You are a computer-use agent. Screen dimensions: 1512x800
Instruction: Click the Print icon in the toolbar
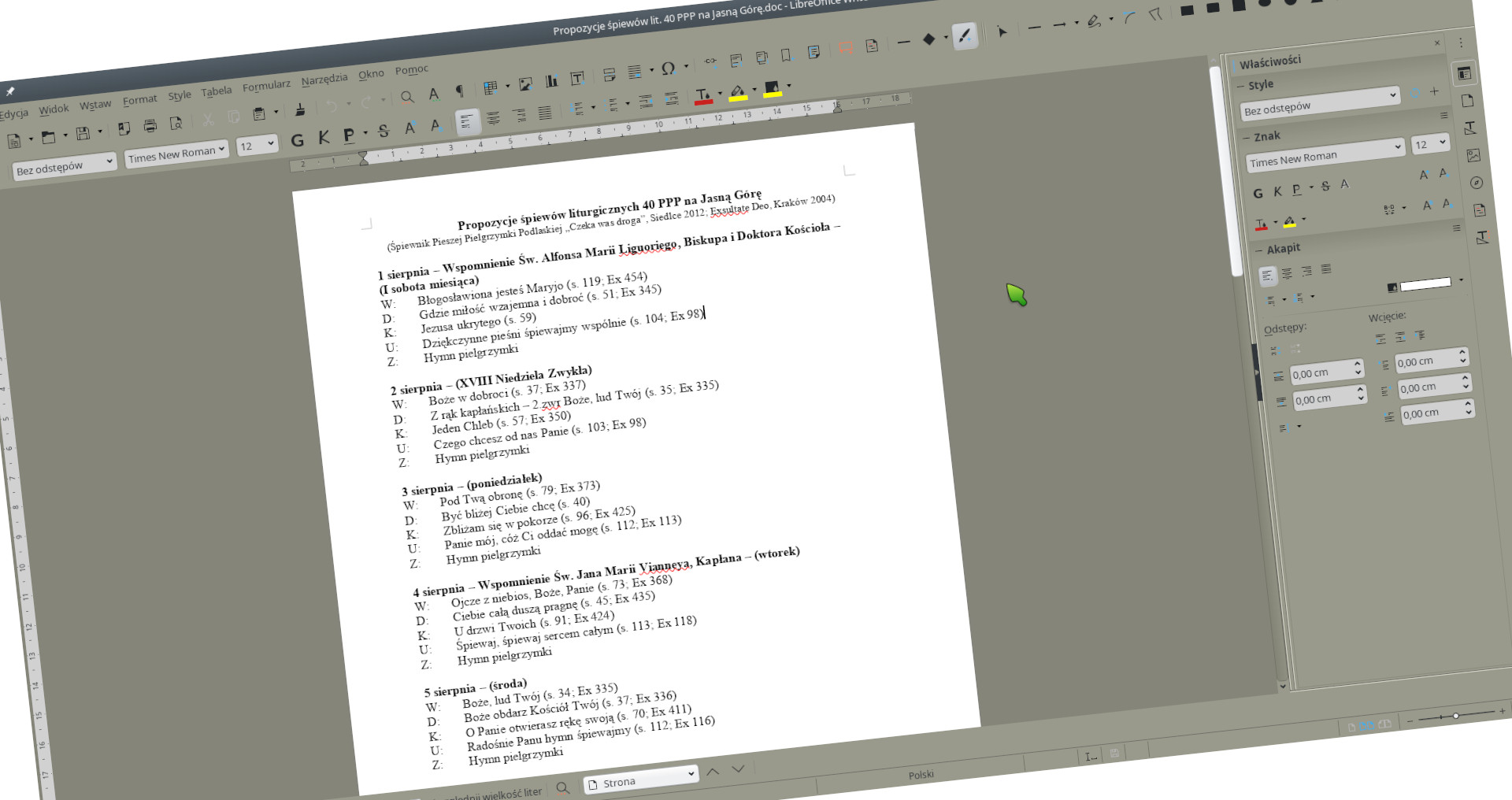[x=150, y=126]
